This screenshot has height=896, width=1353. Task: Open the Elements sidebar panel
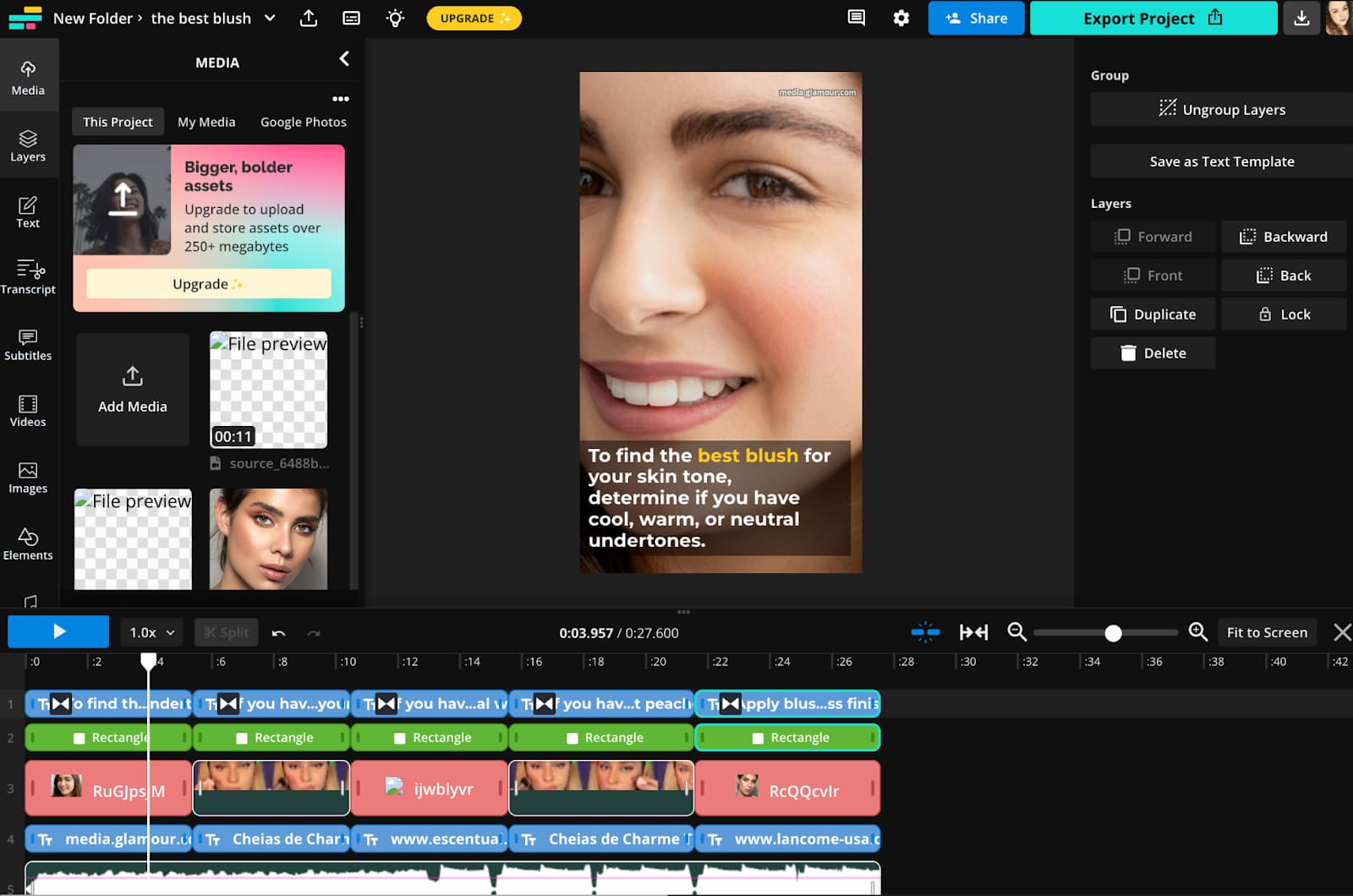[28, 544]
